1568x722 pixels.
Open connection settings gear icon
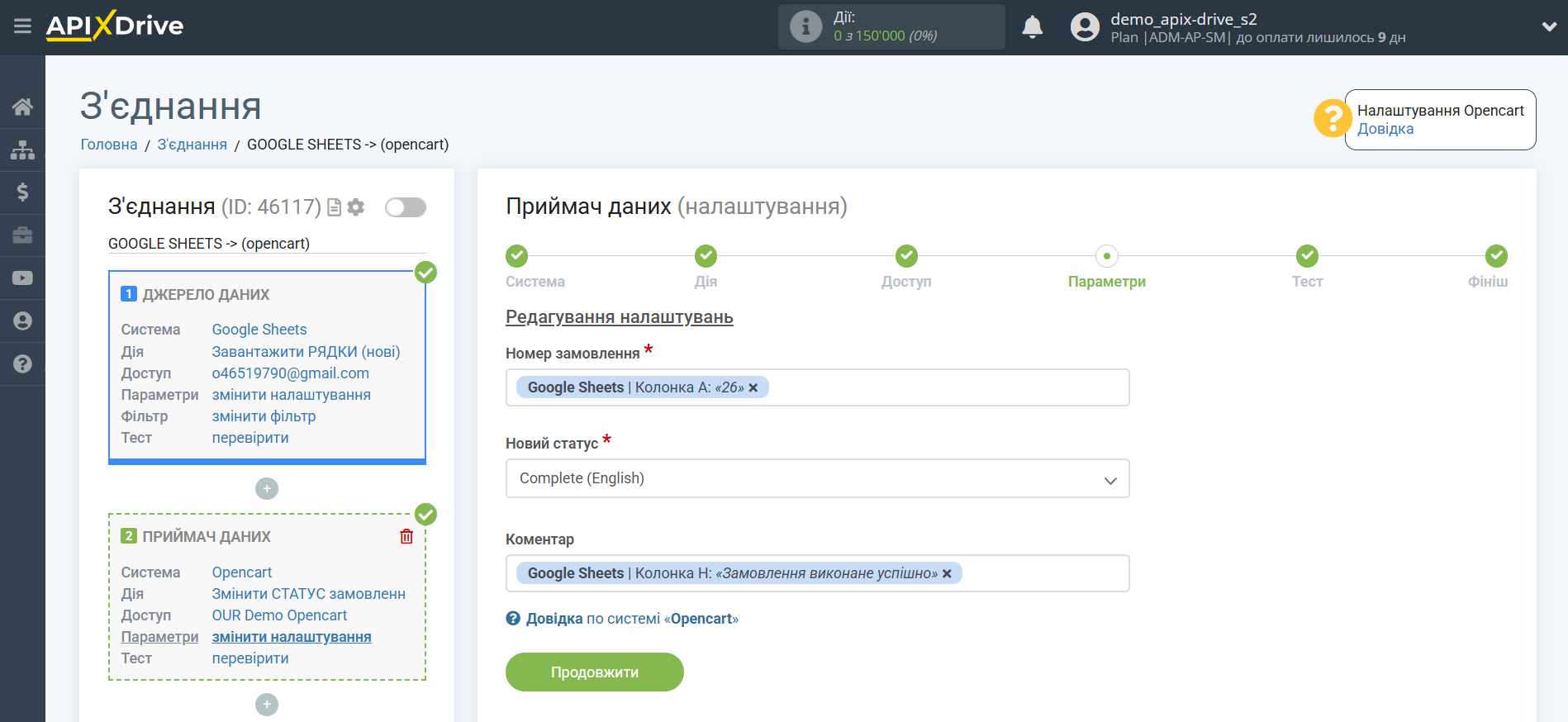tap(356, 207)
